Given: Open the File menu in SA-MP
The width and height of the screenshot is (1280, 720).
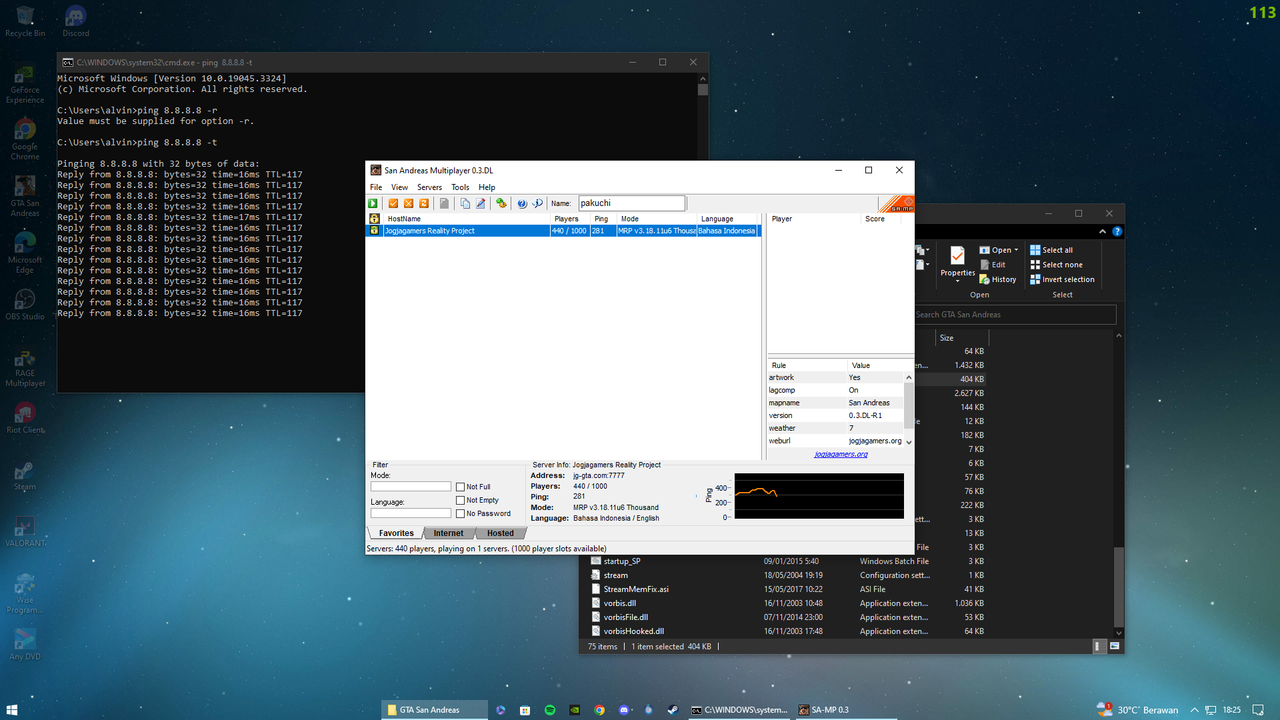Looking at the screenshot, I should (x=376, y=187).
